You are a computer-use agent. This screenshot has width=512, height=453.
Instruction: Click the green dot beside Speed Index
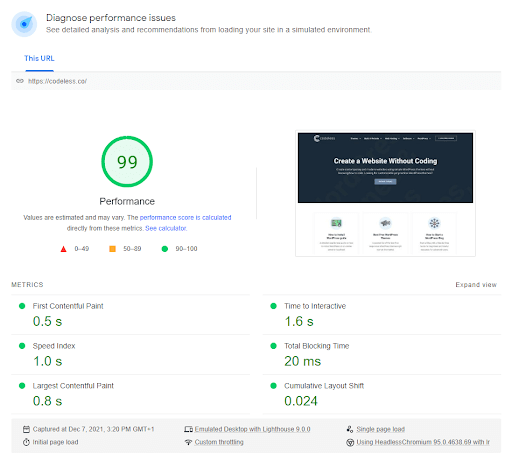tap(22, 346)
